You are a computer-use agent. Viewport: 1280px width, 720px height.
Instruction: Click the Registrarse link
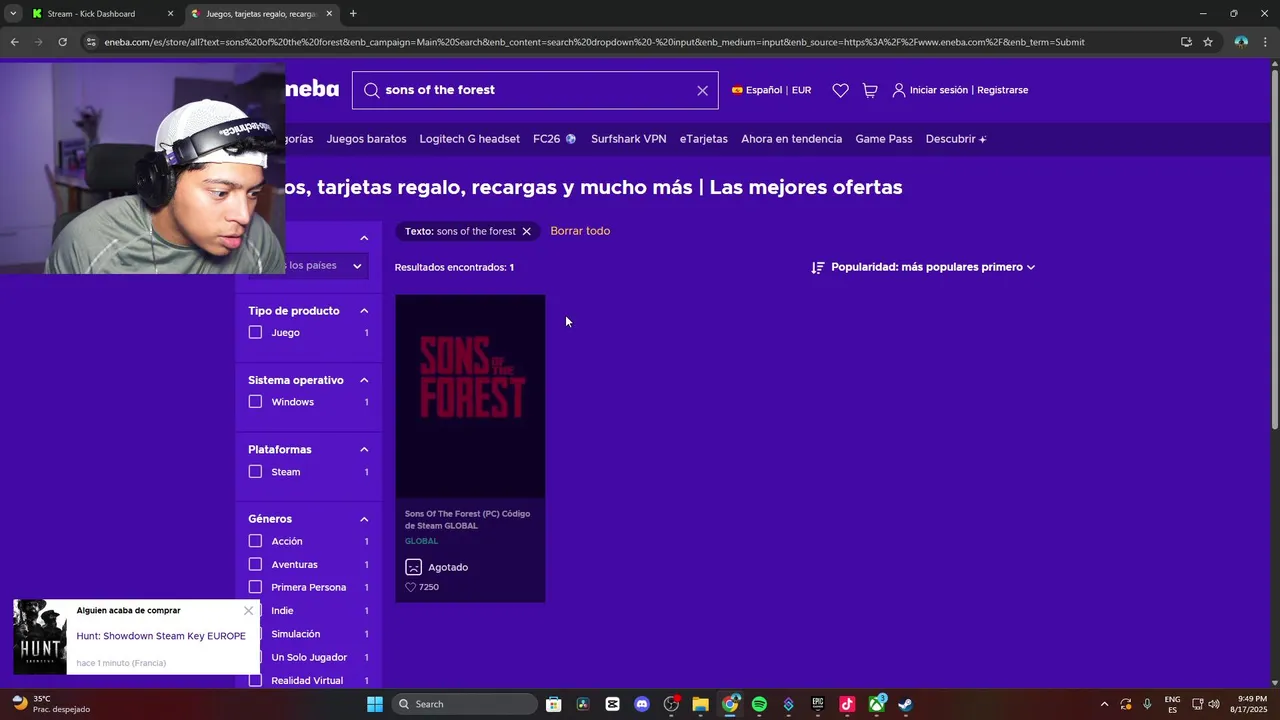click(x=1002, y=90)
